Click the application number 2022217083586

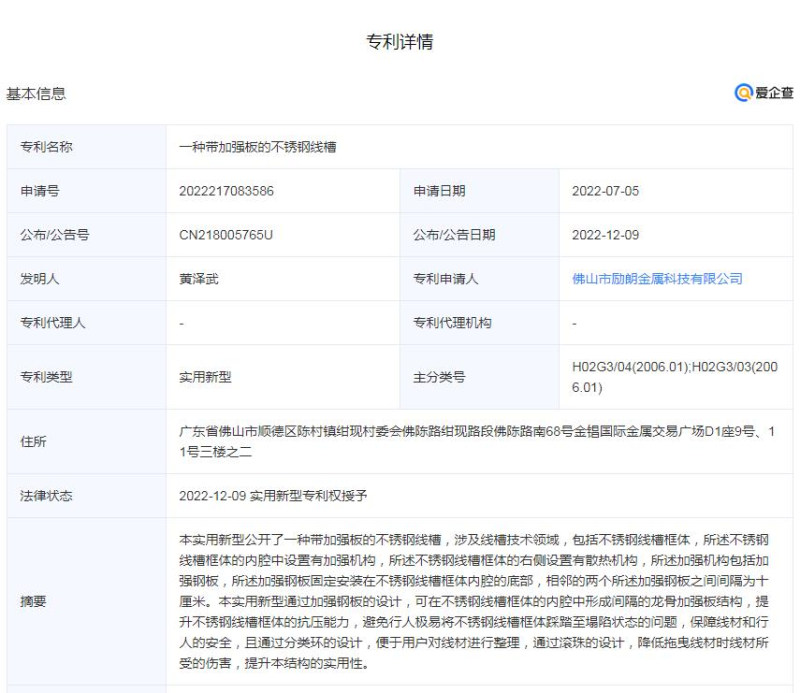[227, 191]
